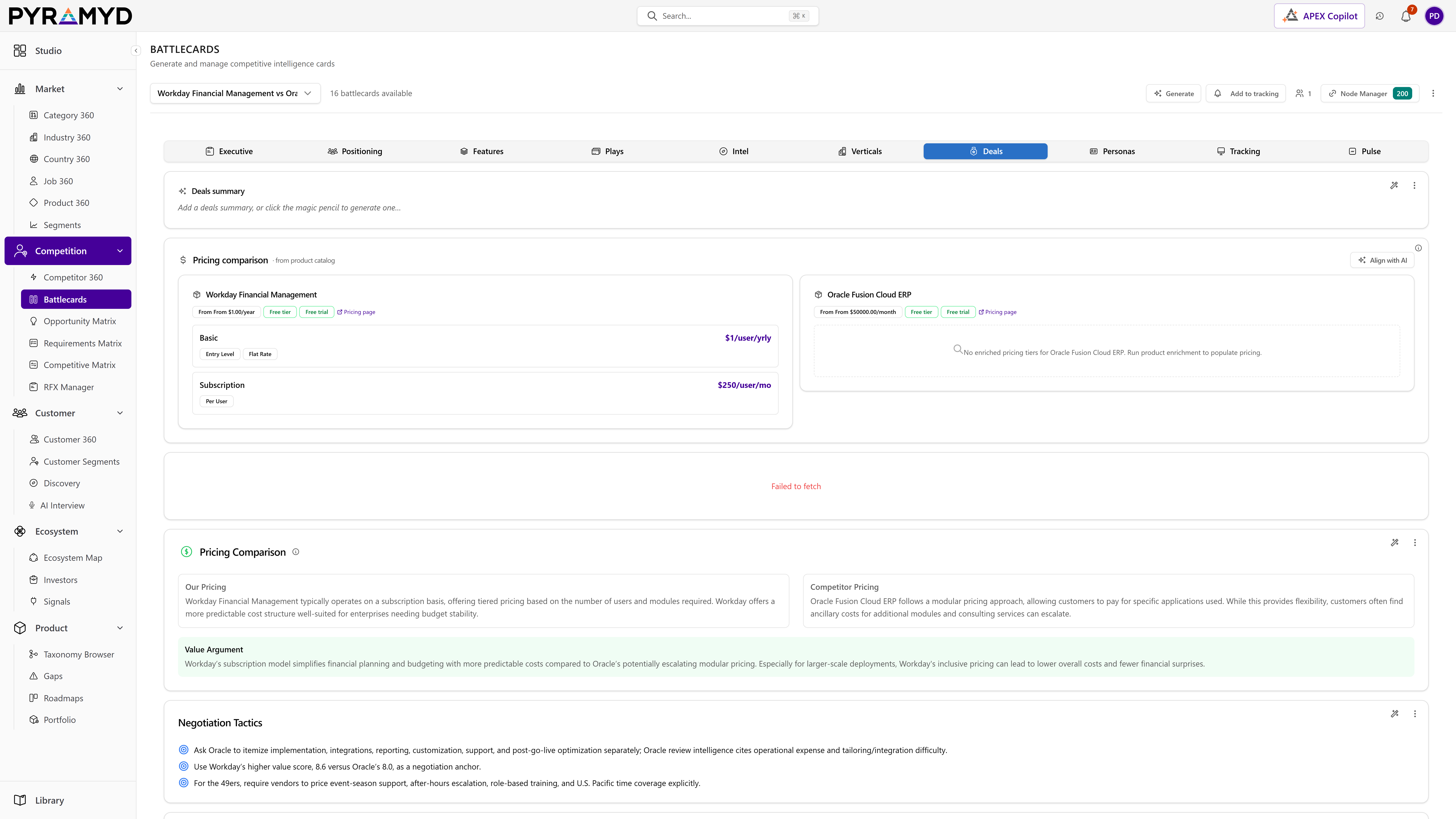Open Battlecards in sidebar

coord(76,300)
